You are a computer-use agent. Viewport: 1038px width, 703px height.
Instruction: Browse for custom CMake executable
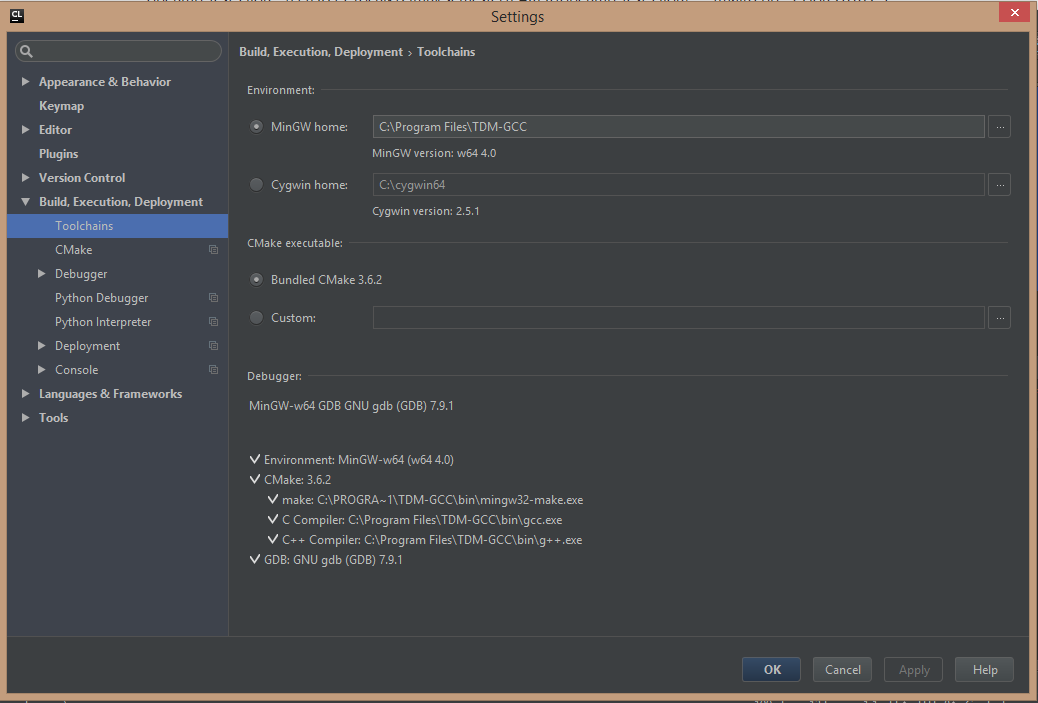(x=999, y=318)
